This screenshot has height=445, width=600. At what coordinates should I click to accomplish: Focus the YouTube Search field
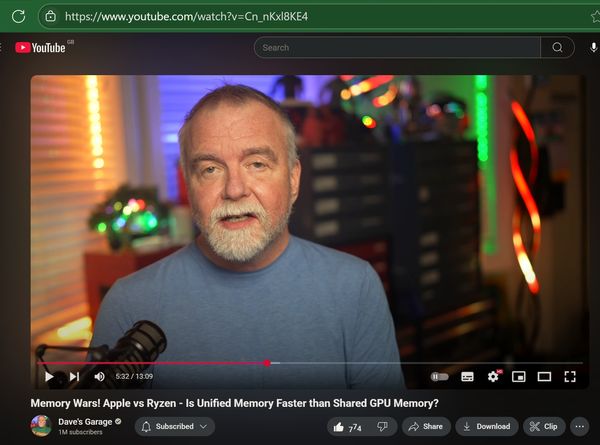click(x=397, y=47)
